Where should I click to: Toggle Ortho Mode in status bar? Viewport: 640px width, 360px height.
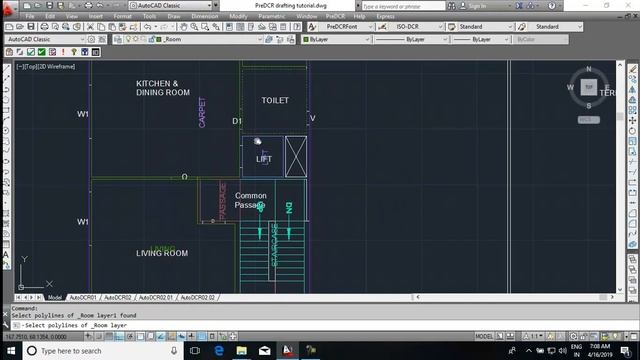point(119,336)
